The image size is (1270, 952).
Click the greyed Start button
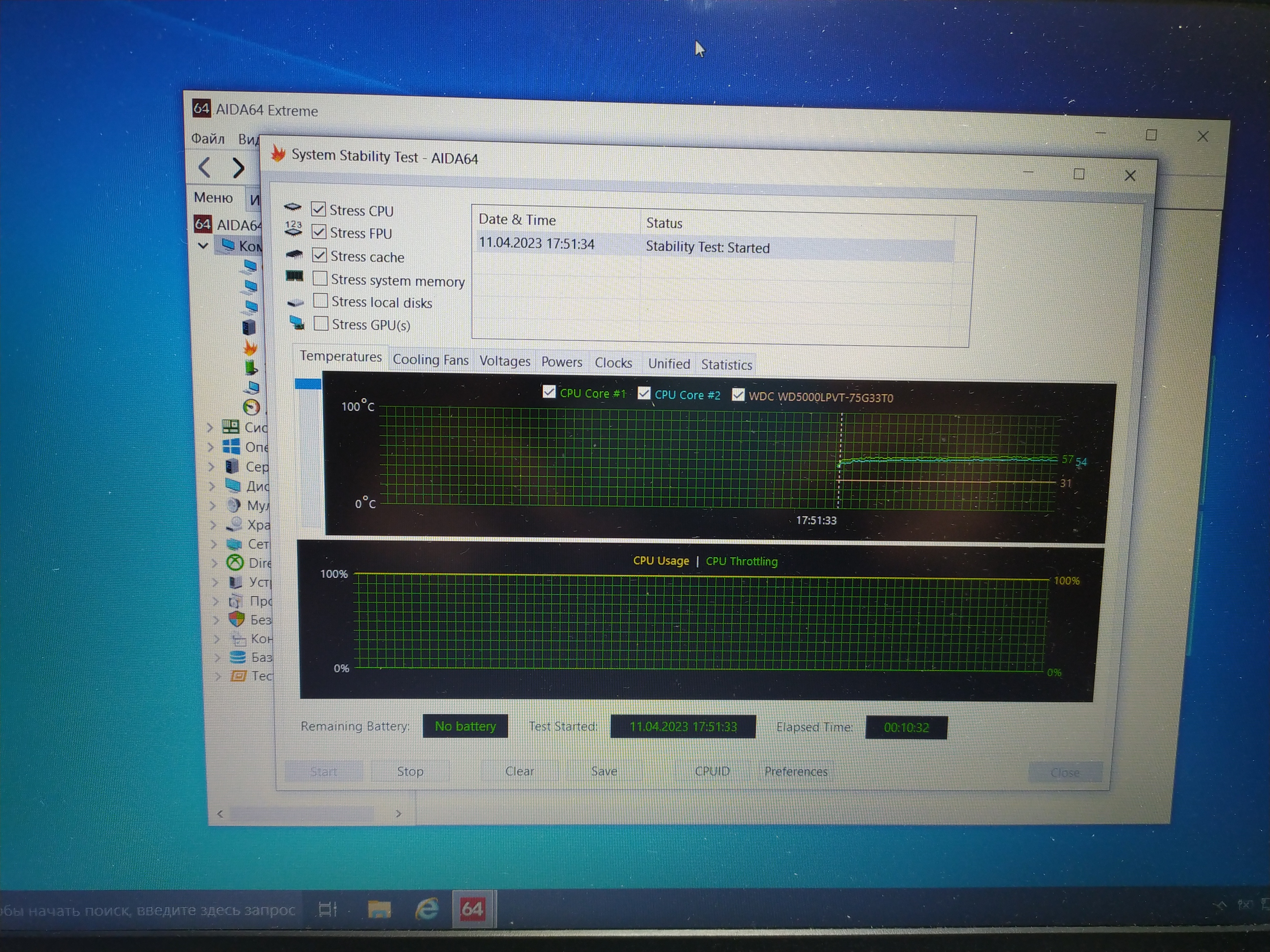tap(324, 772)
